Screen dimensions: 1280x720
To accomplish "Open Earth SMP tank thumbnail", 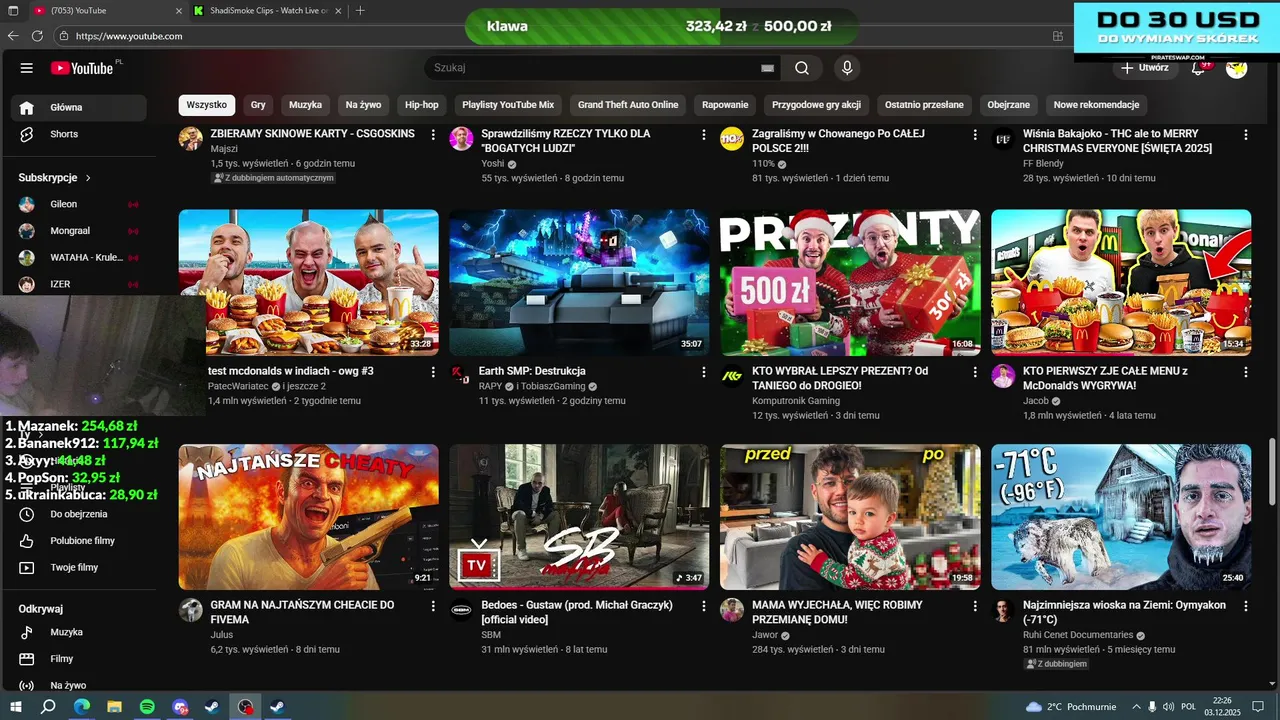I will [579, 282].
